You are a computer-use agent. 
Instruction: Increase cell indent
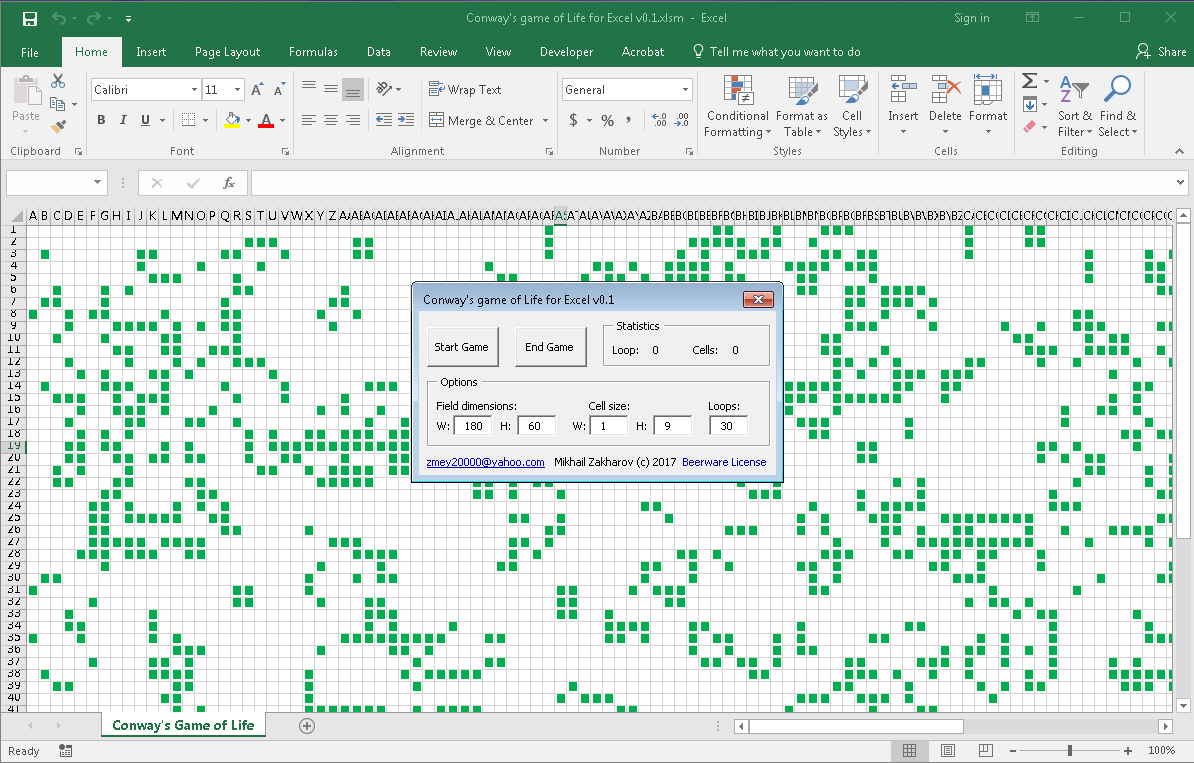point(407,120)
